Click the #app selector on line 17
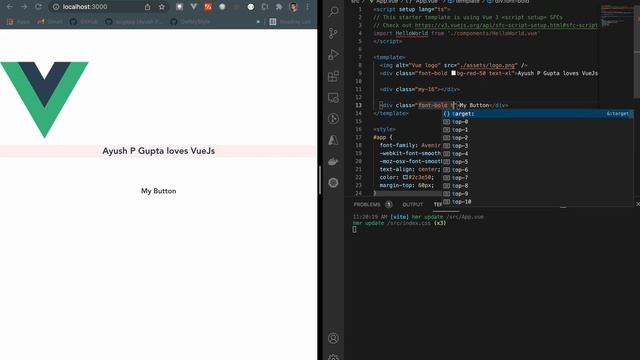Image resolution: width=640 pixels, height=360 pixels. click(x=380, y=138)
